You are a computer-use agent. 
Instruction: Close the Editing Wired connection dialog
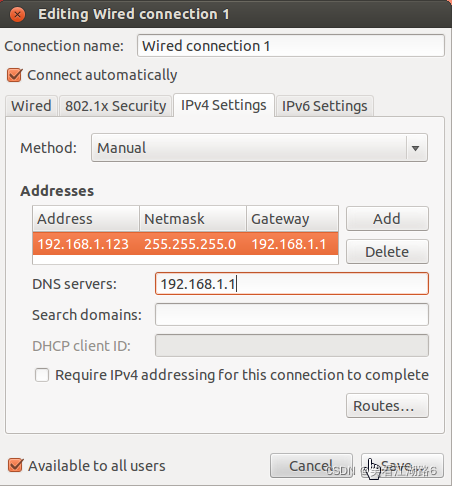point(17,14)
